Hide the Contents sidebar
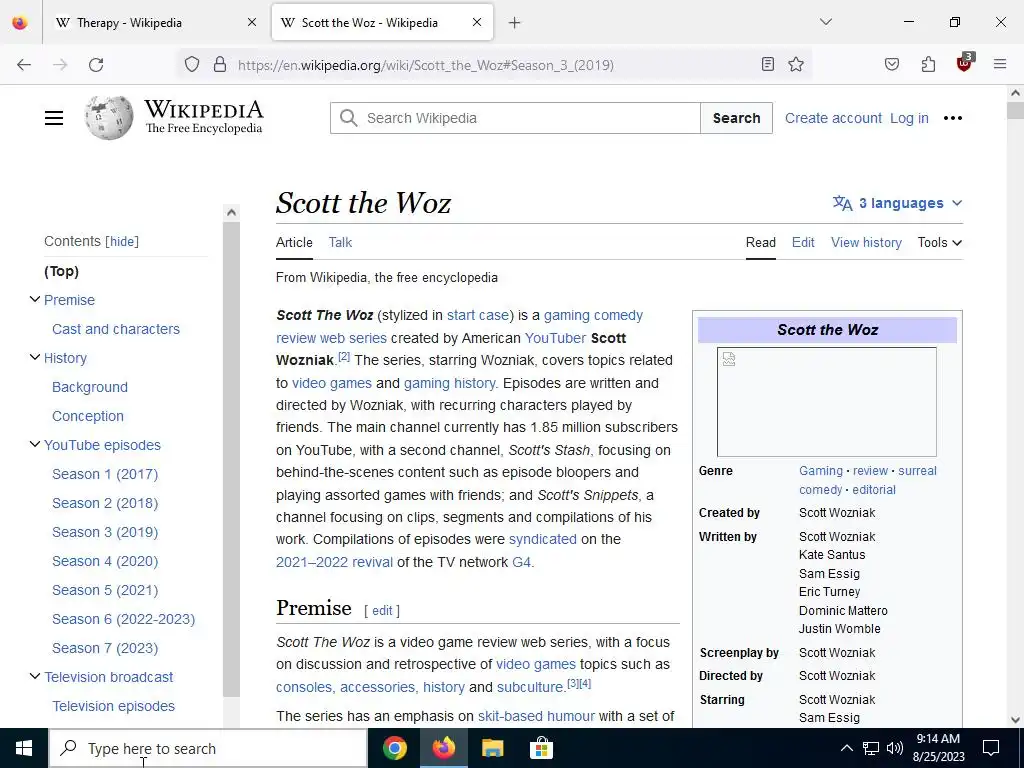Viewport: 1024px width, 768px height. click(x=122, y=242)
